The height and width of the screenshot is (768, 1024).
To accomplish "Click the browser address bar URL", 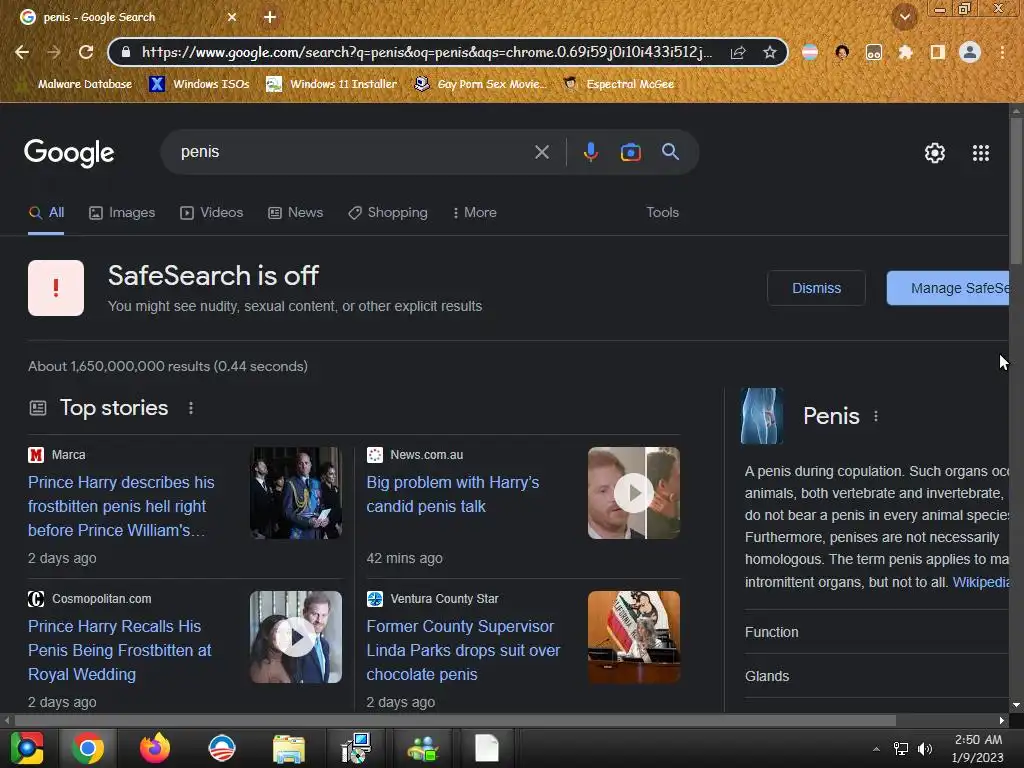I will pyautogui.click(x=426, y=52).
